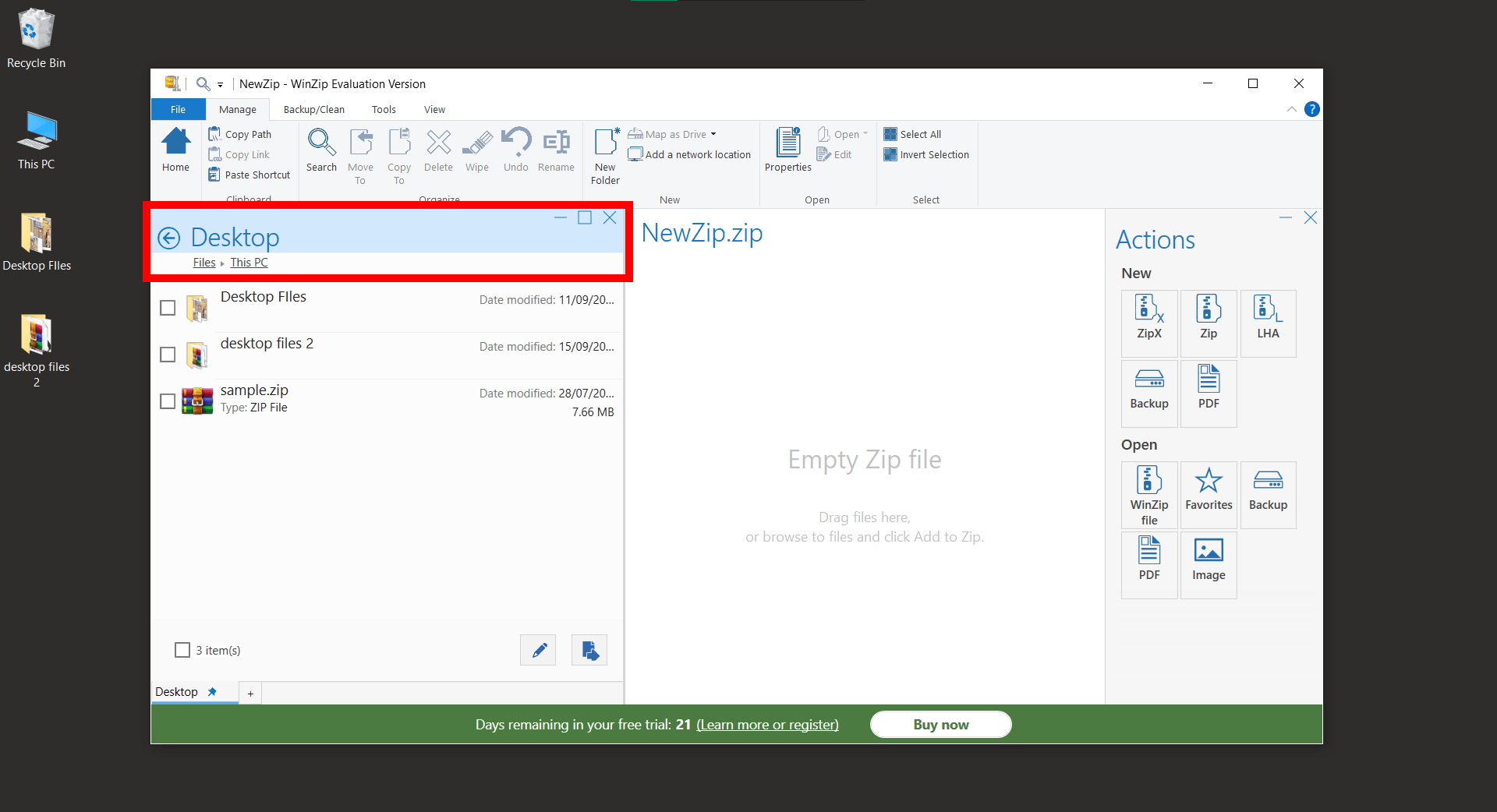The image size is (1497, 812).
Task: Open the Open button dropdown arrow
Action: coord(865,133)
